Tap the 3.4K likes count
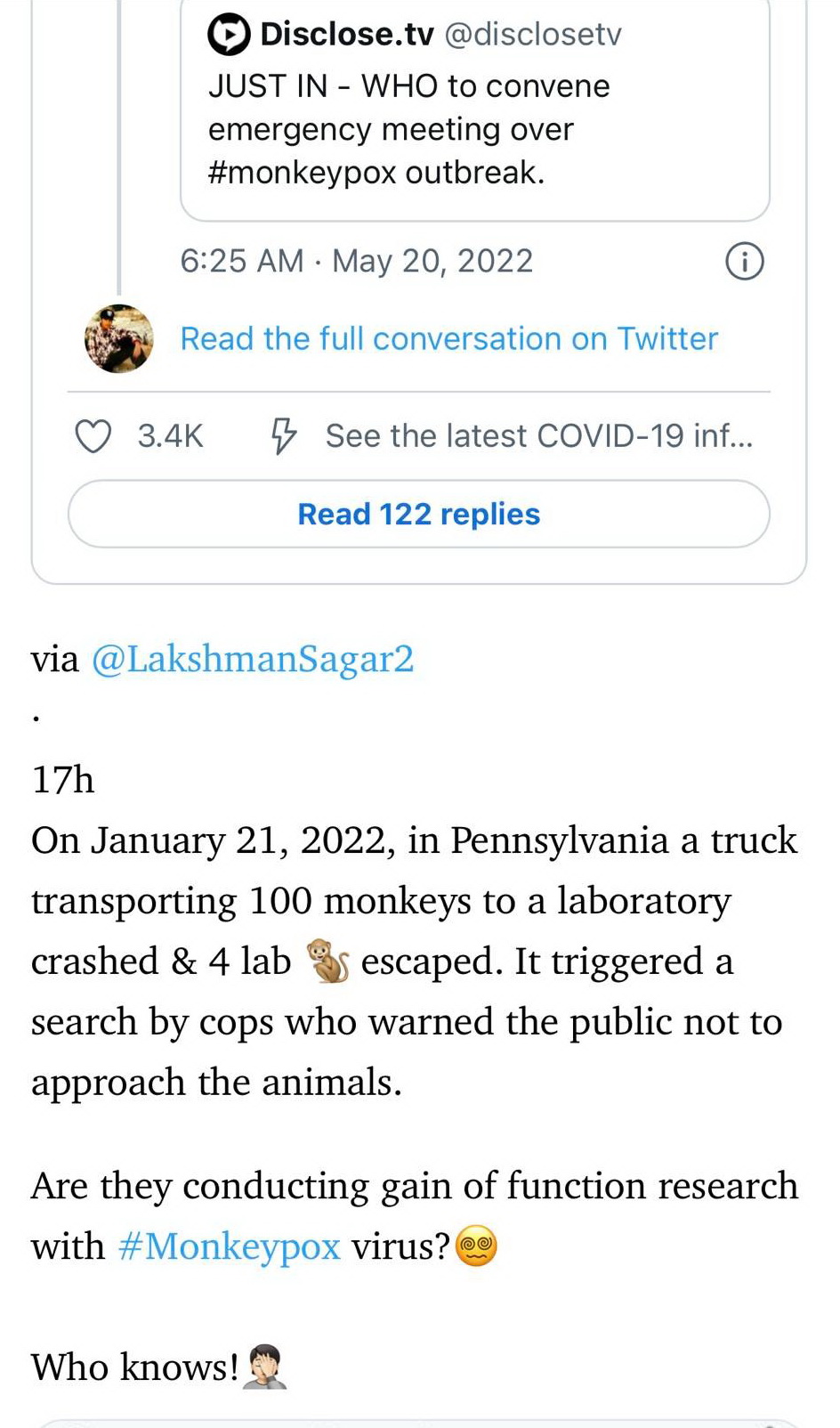 click(170, 436)
